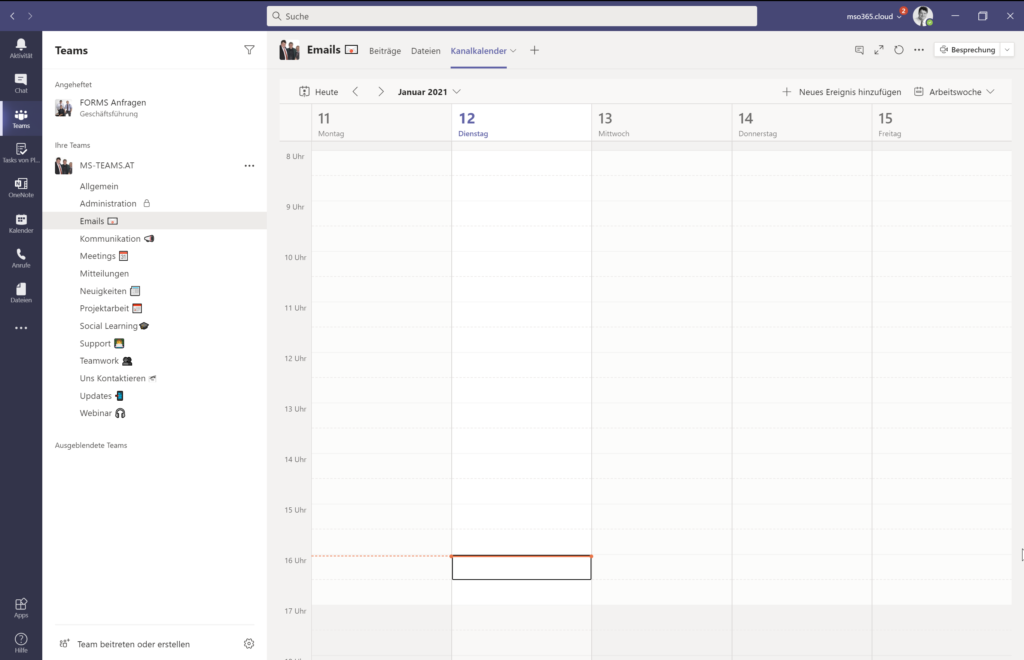The width and height of the screenshot is (1024, 660).
Task: Add a new tab with plus icon
Action: point(534,50)
